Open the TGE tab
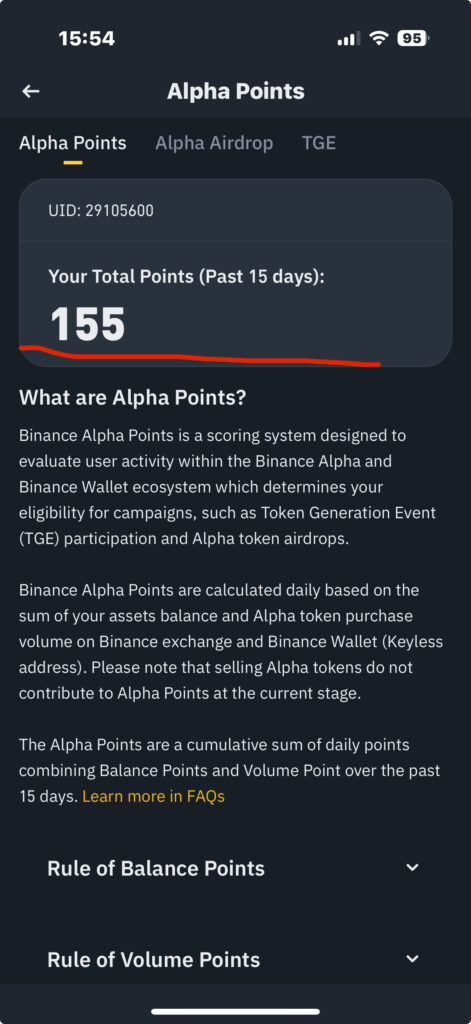Image resolution: width=471 pixels, height=1024 pixels. click(x=319, y=143)
